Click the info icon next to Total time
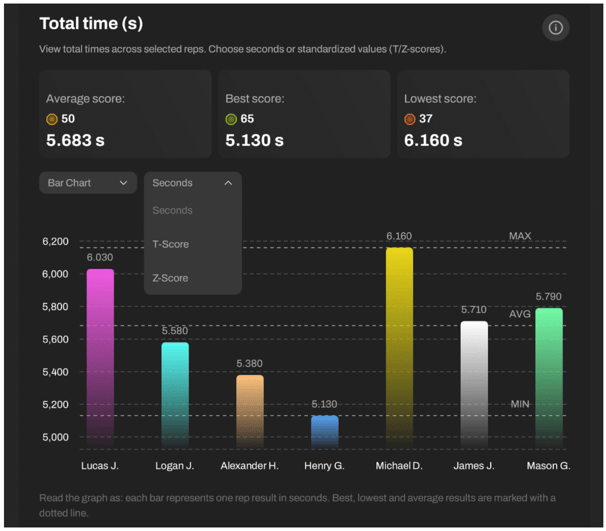 tap(556, 27)
